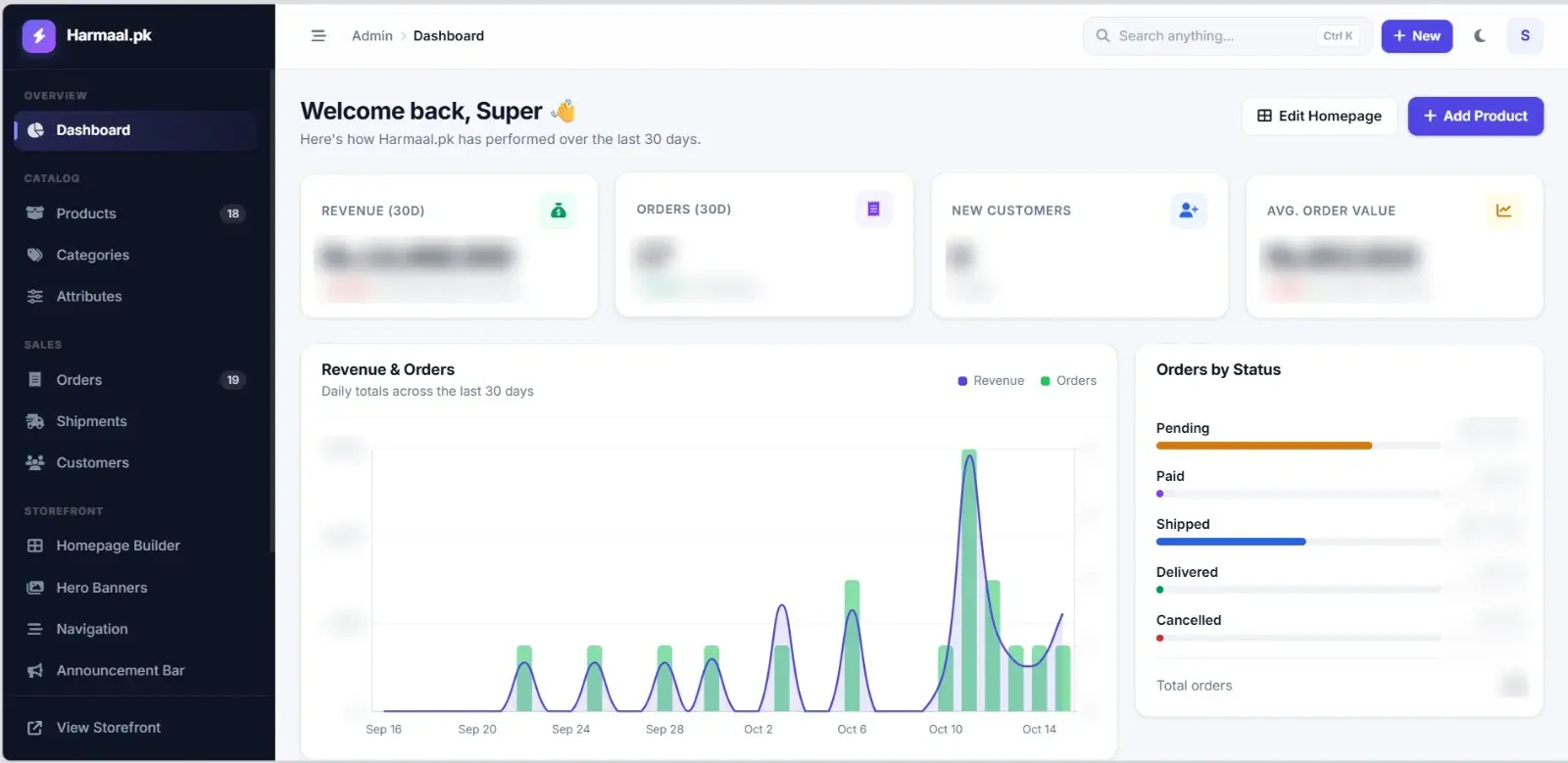Click the Products count badge 18
The image size is (1568, 763).
click(233, 214)
